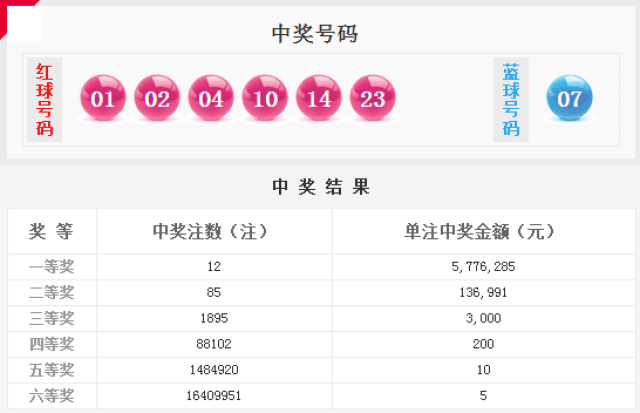Image resolution: width=640 pixels, height=413 pixels.
Task: Click the 单注中奖金额（元） column header
Action: (x=479, y=231)
